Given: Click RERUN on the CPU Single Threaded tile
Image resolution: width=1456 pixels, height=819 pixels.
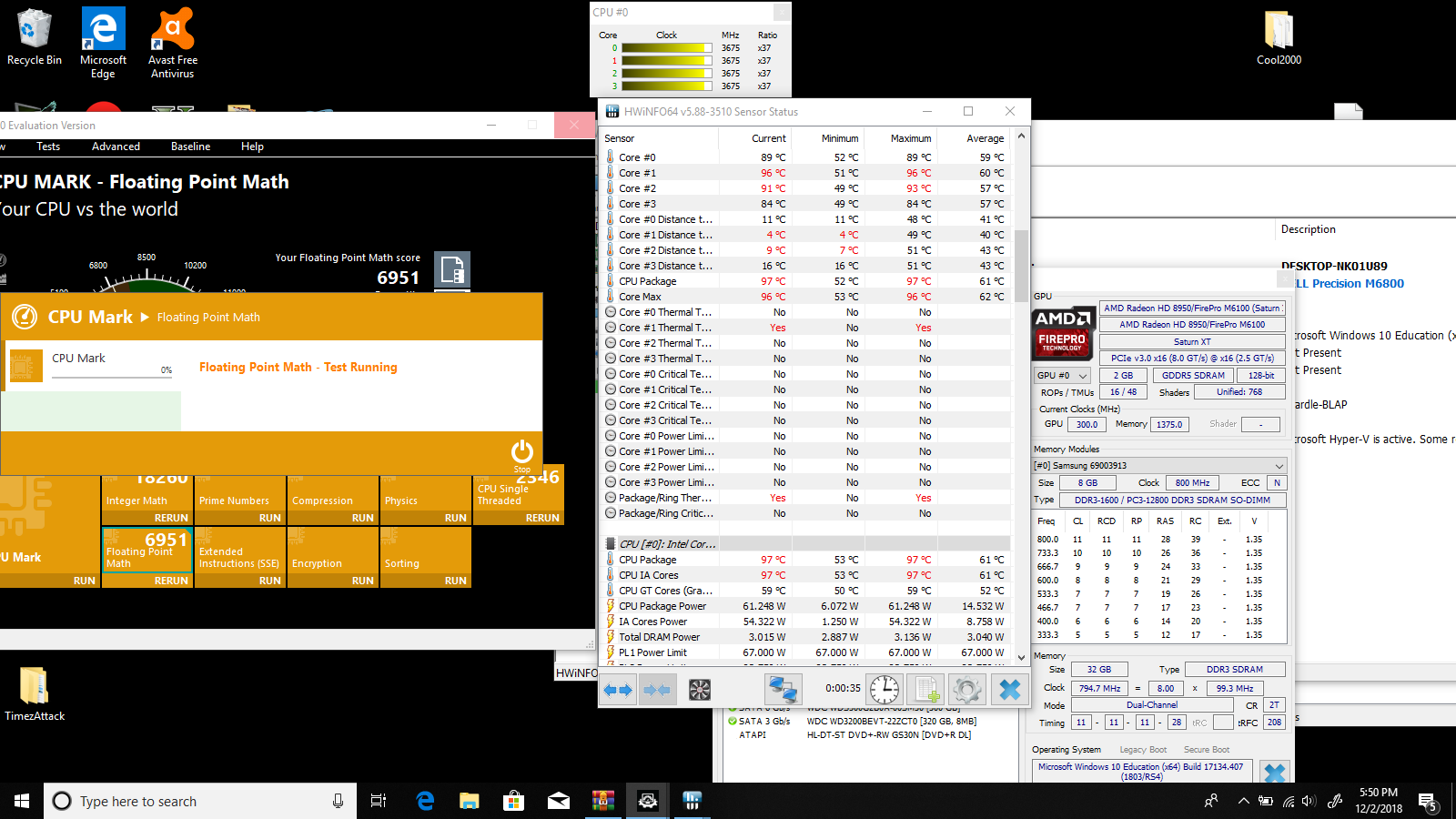Looking at the screenshot, I should coord(542,518).
